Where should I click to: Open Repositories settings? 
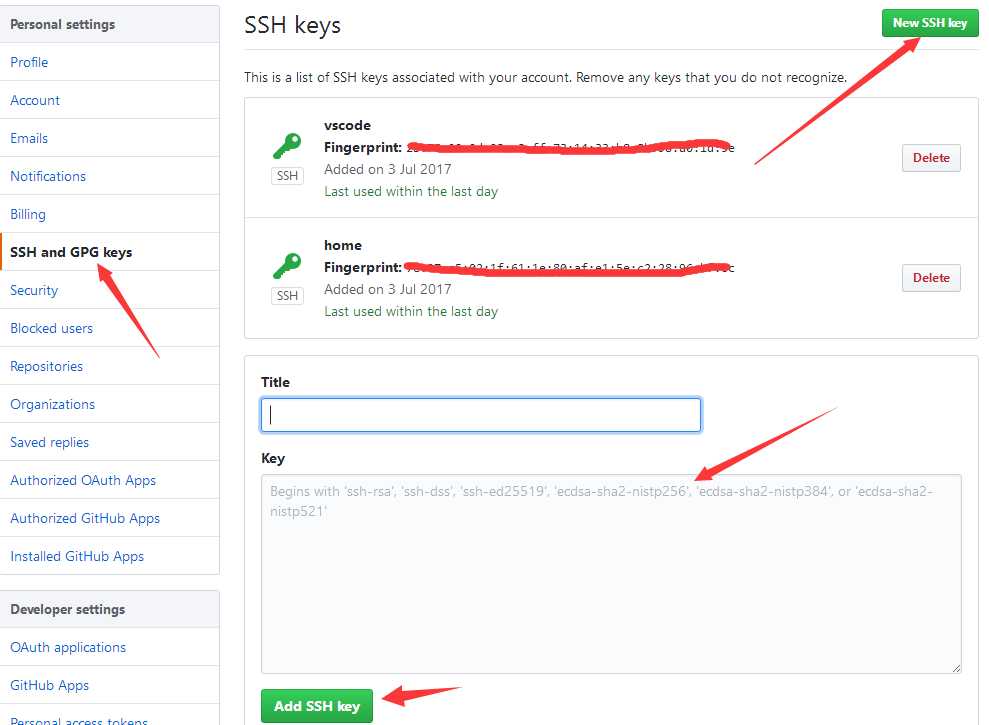pyautogui.click(x=47, y=367)
